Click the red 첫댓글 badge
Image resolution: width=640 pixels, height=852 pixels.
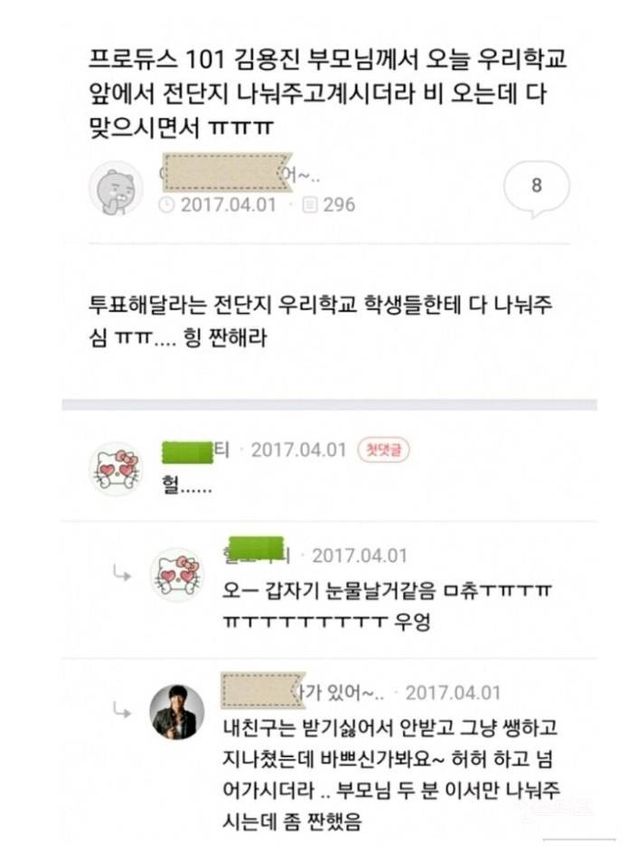coord(384,450)
